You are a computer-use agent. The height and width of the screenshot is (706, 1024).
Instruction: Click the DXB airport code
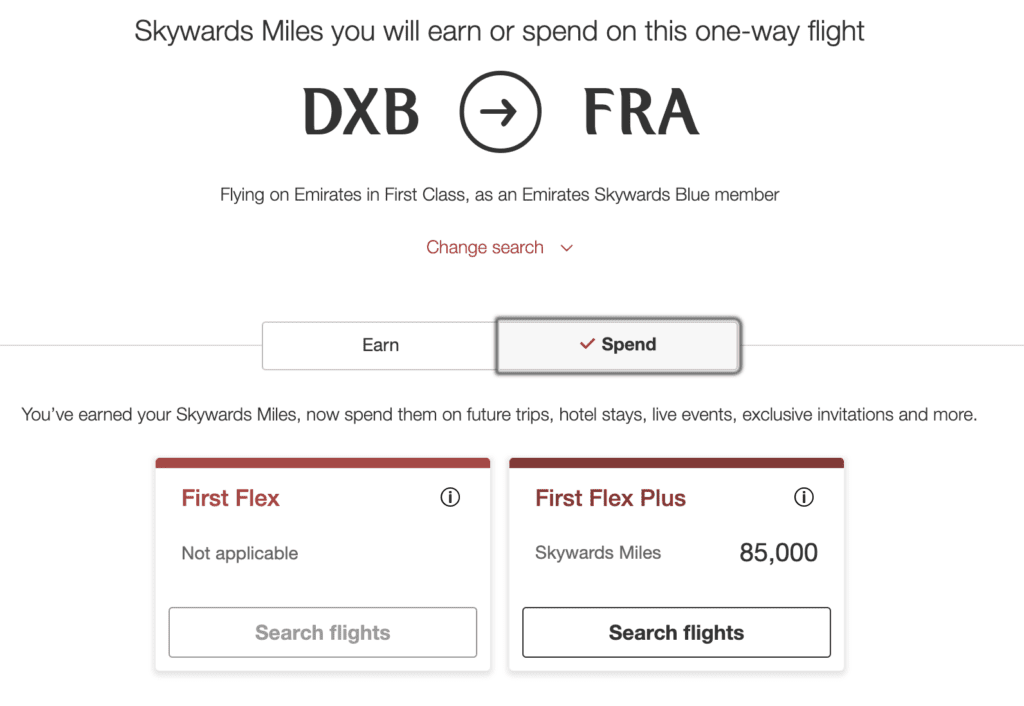coord(361,112)
